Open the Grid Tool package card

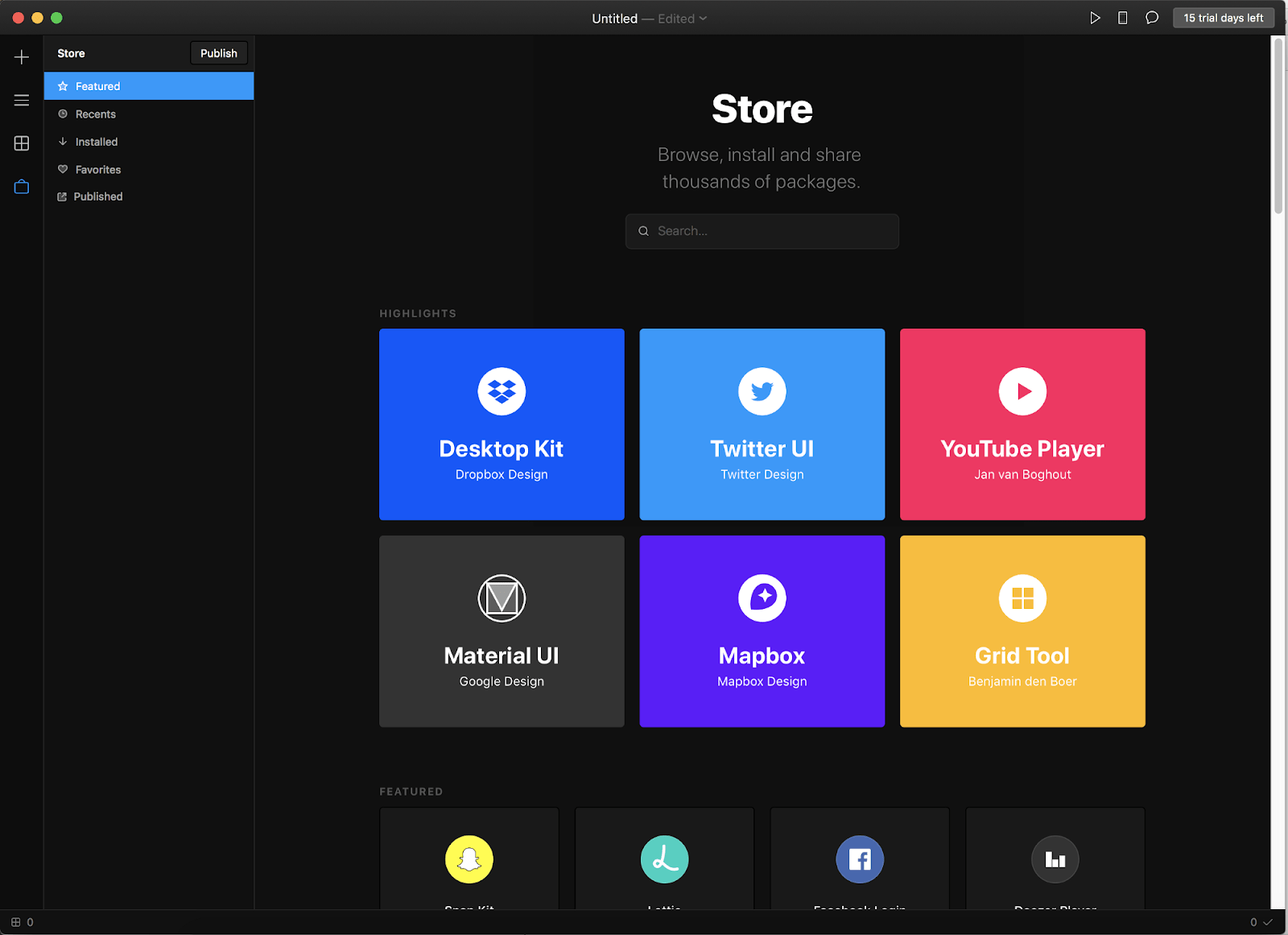pos(1022,631)
